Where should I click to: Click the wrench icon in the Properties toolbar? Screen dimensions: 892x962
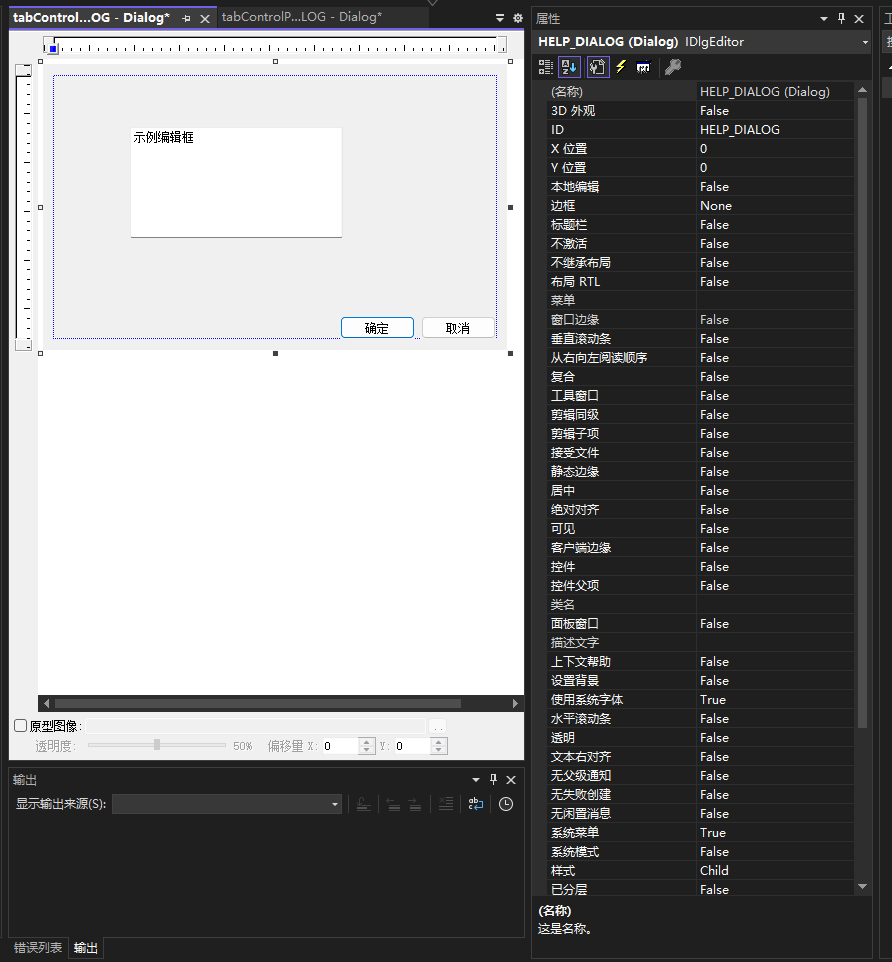(x=672, y=67)
